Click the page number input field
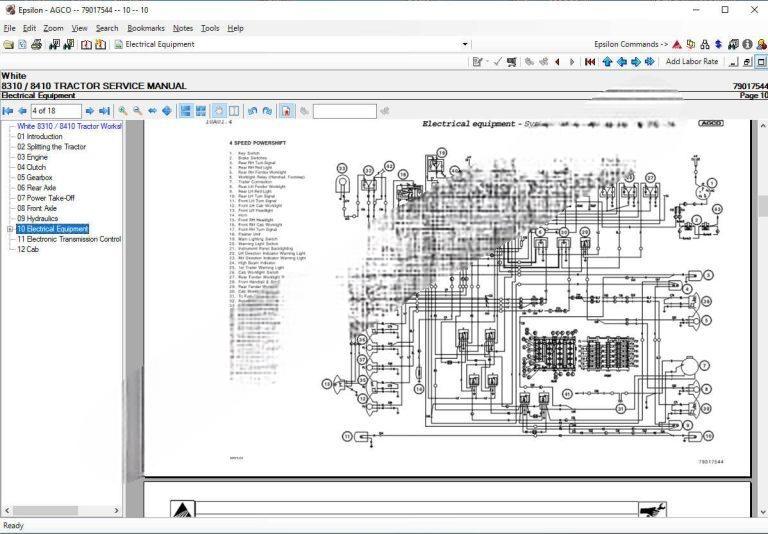Image resolution: width=768 pixels, height=534 pixels. pyautogui.click(x=54, y=111)
